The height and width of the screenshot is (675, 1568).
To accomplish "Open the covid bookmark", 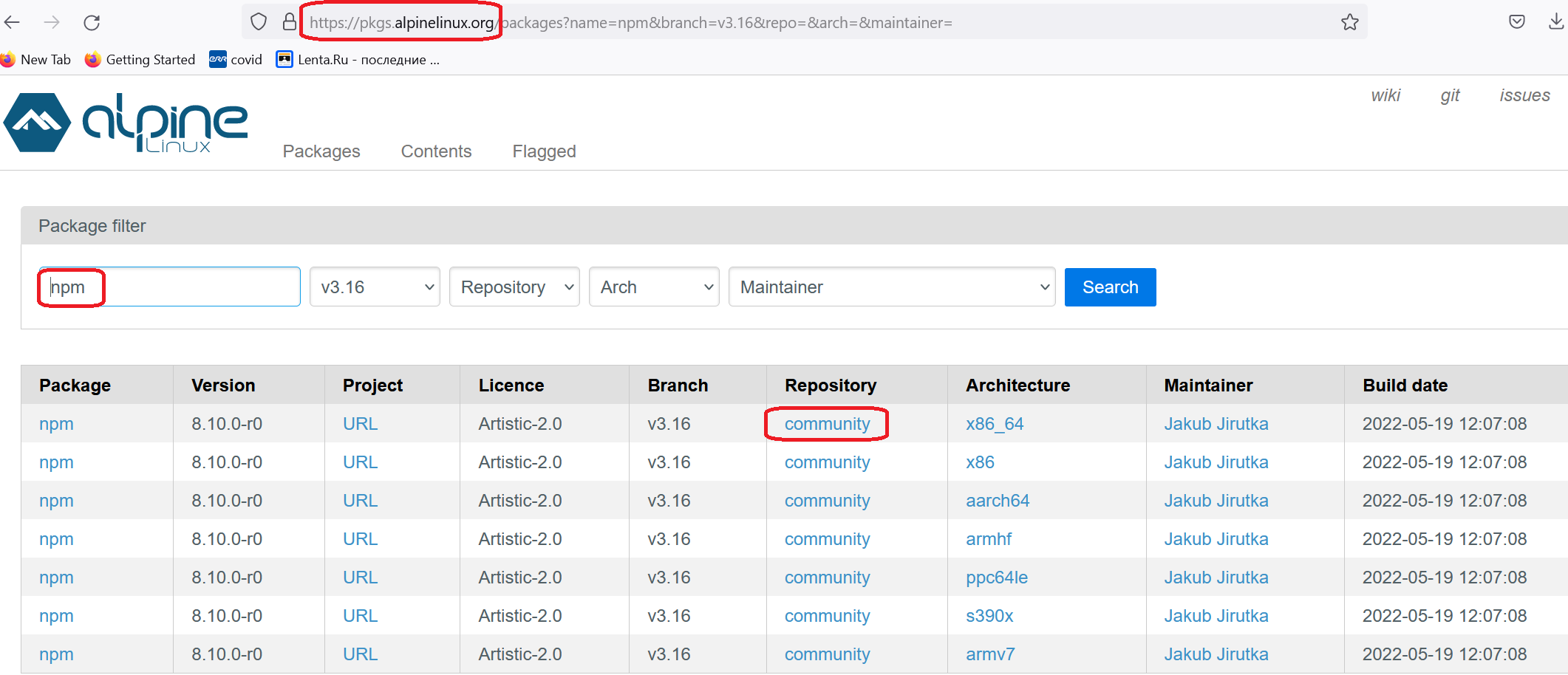I will [236, 60].
